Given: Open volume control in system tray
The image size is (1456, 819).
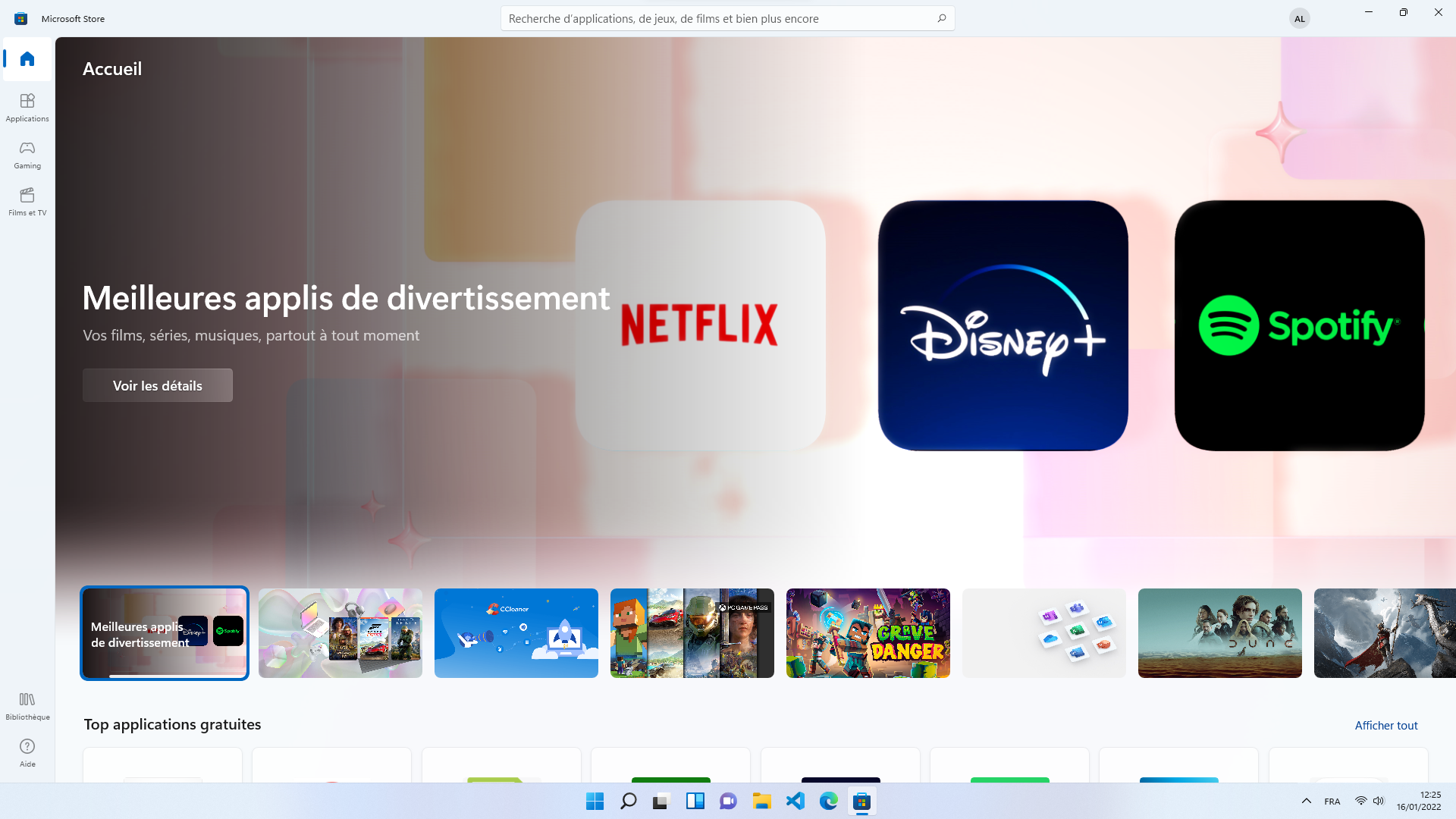Looking at the screenshot, I should [x=1379, y=801].
